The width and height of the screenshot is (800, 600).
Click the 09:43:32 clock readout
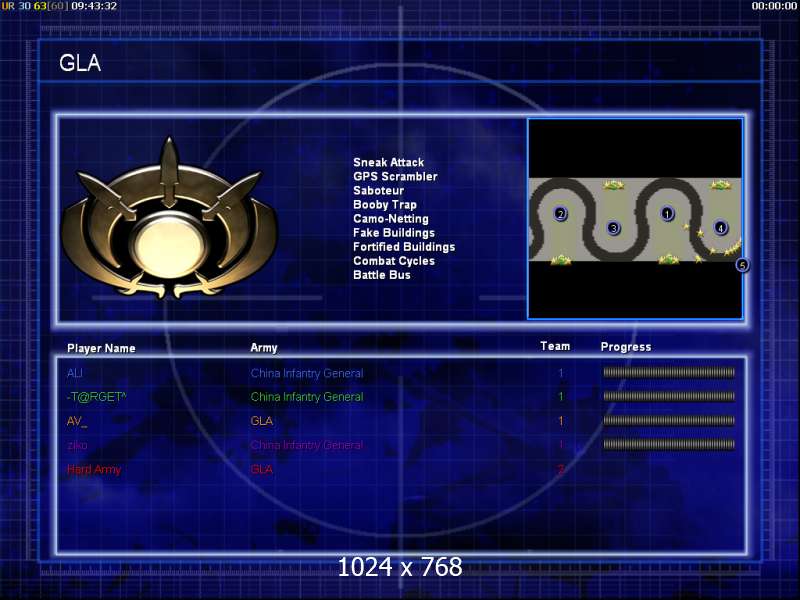coord(94,6)
